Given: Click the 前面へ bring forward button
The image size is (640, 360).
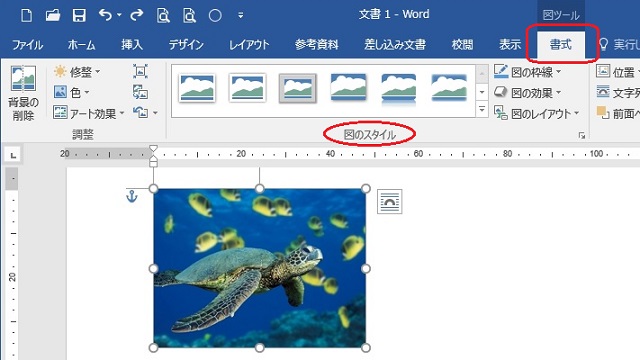Looking at the screenshot, I should tap(617, 113).
